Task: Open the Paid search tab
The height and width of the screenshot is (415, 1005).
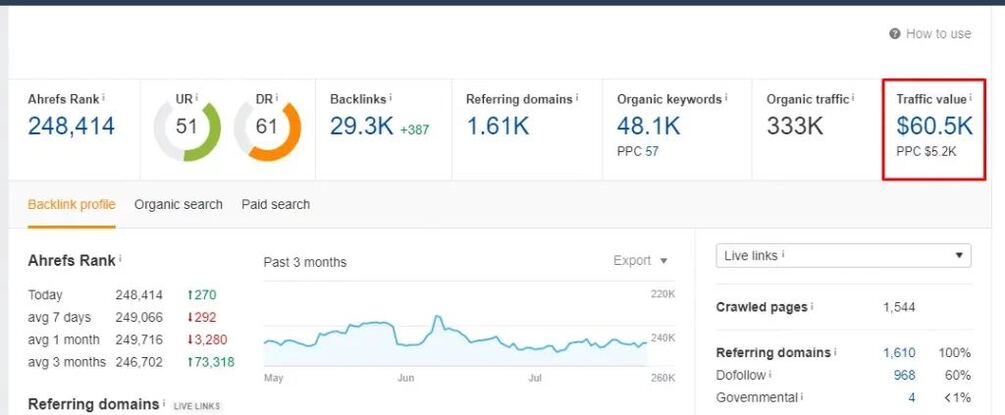Action: (x=275, y=205)
